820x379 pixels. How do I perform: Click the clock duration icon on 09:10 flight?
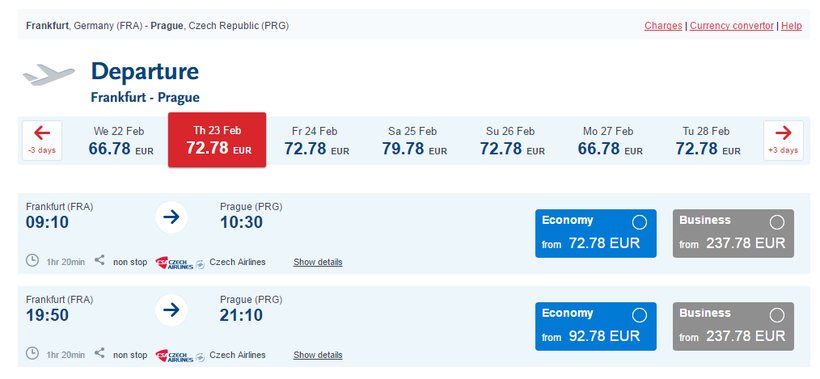pos(32,260)
